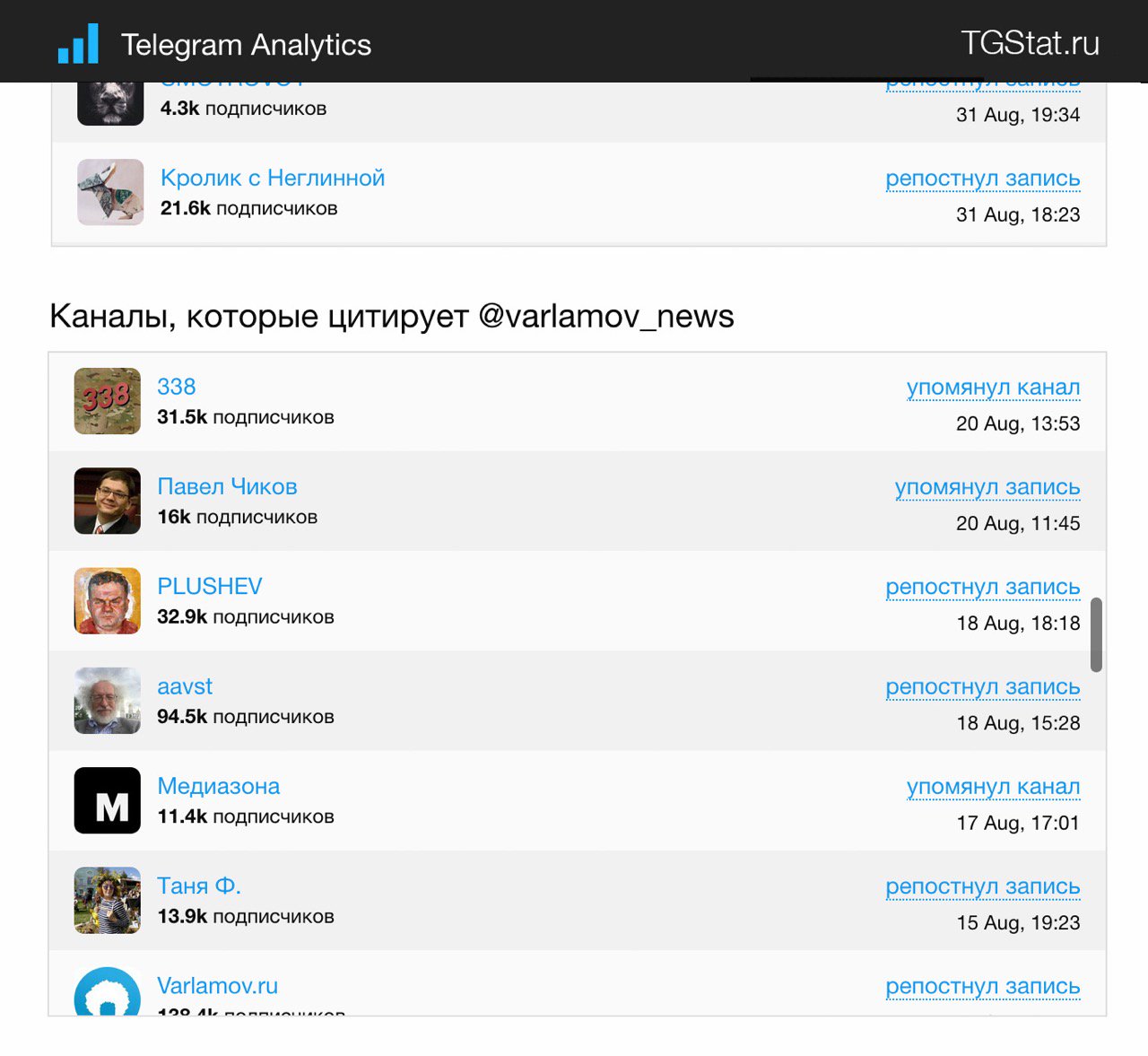Open the aavst avatar photo
The height and width of the screenshot is (1056, 1148).
[107, 701]
